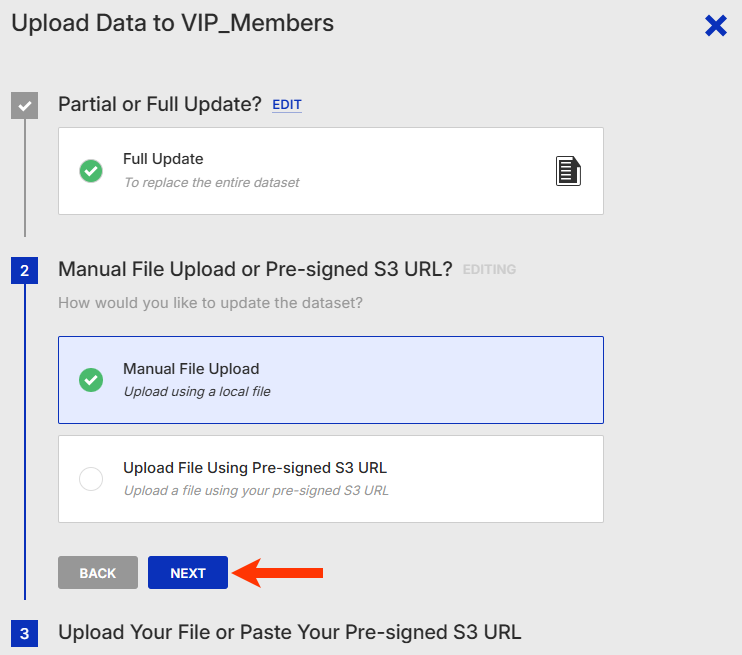Click the step 2 number badge
This screenshot has height=655, width=742.
(x=24, y=270)
